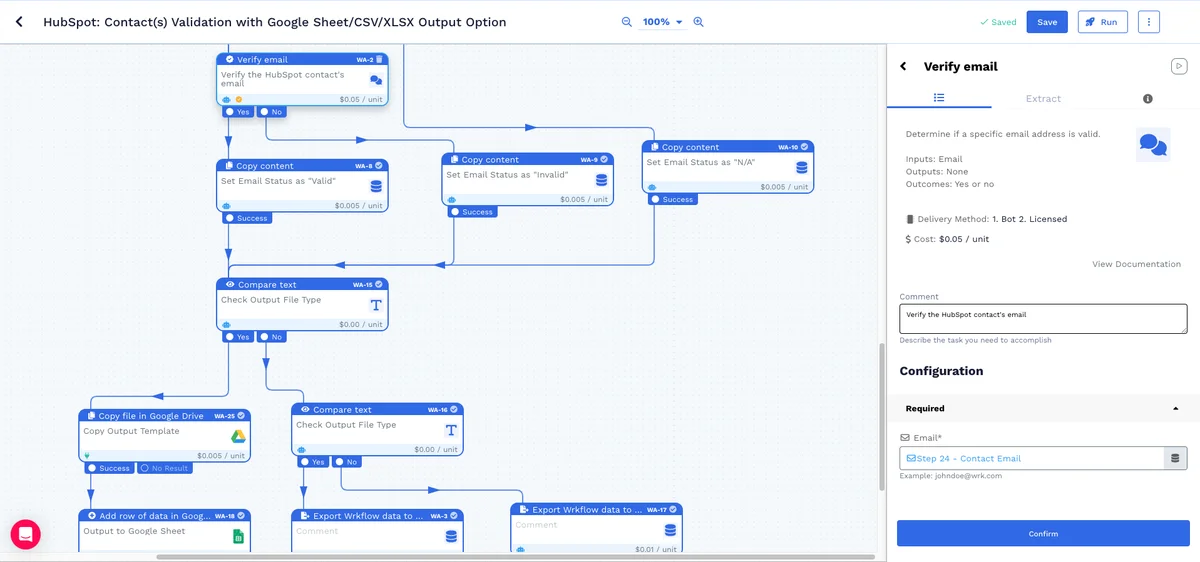Open the Intercom chat launcher

[x=26, y=534]
